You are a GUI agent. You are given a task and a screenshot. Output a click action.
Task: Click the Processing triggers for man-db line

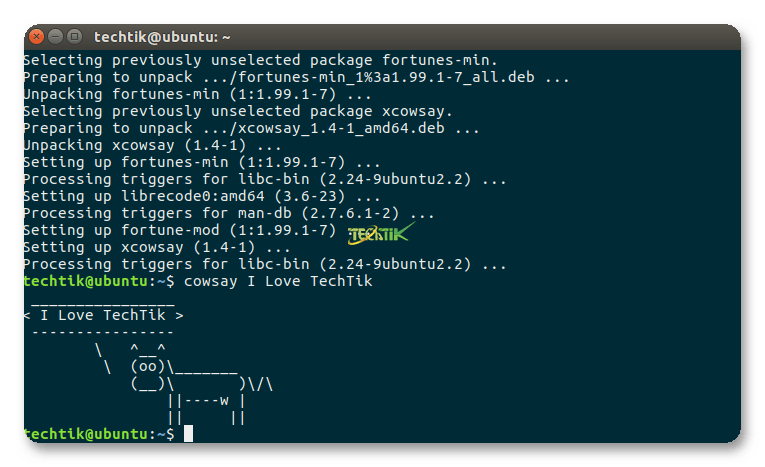[x=228, y=213]
